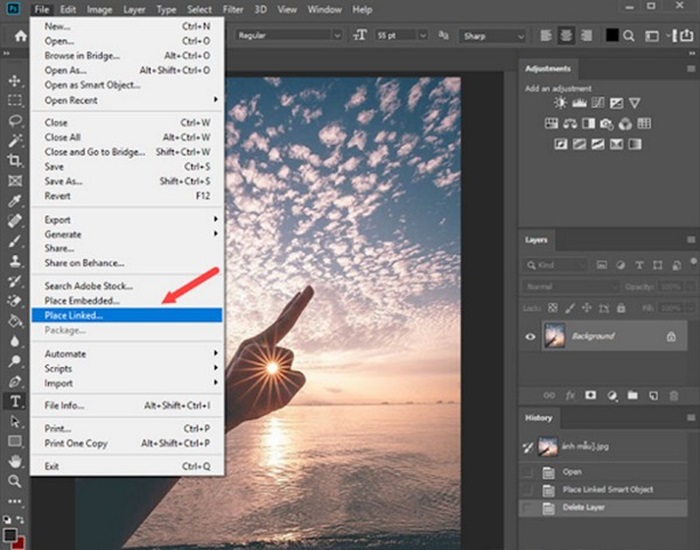Click the delete layer trash icon
700x550 pixels.
click(674, 396)
